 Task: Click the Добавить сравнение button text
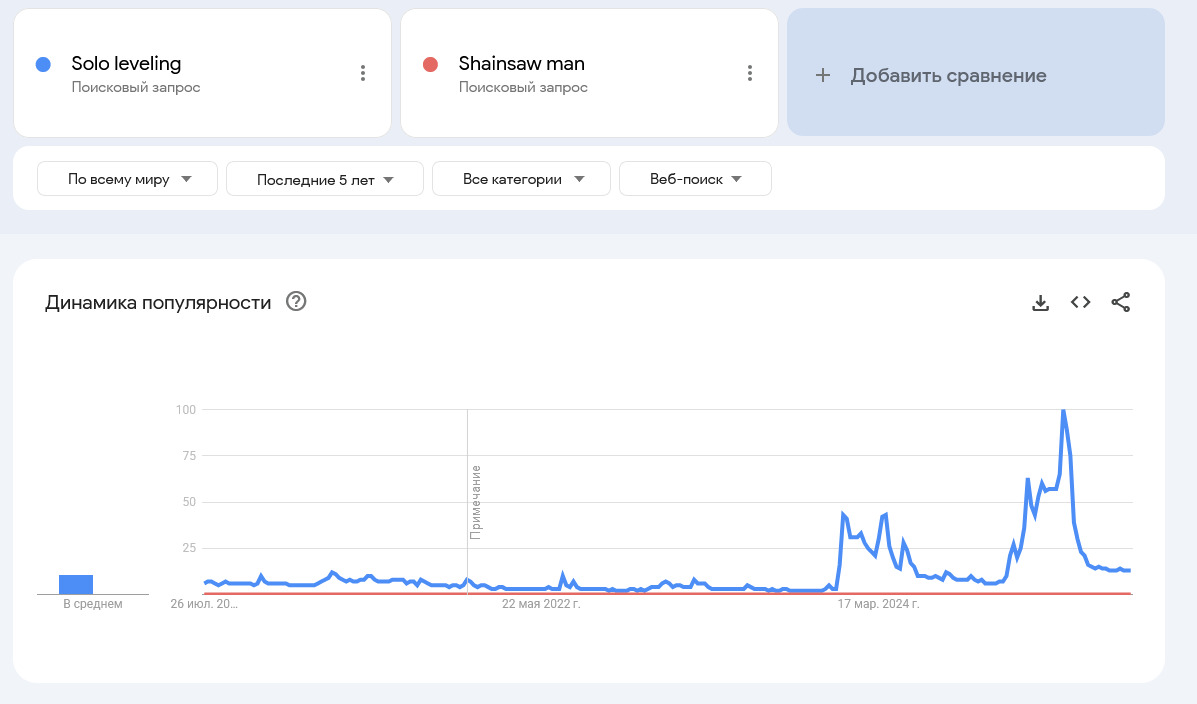pyautogui.click(x=948, y=76)
